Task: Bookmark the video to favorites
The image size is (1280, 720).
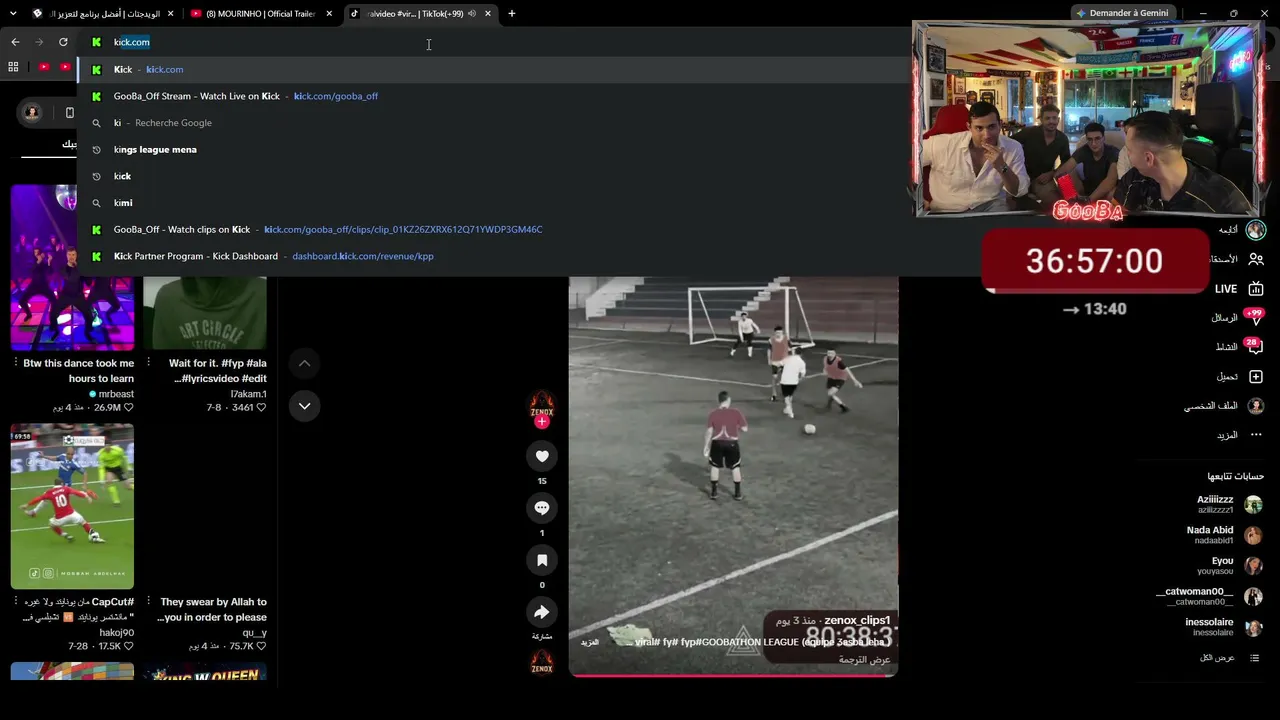Action: (542, 560)
